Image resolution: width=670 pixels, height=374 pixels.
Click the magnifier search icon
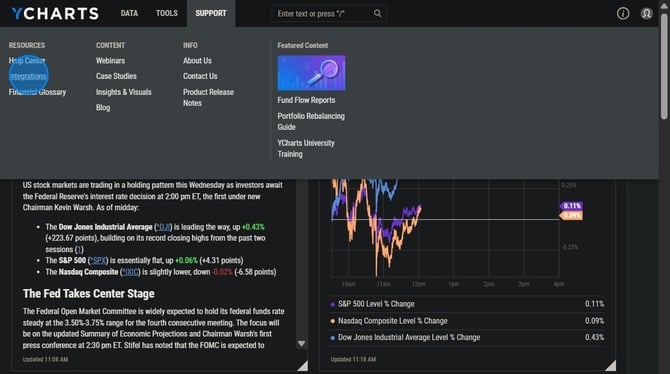378,14
